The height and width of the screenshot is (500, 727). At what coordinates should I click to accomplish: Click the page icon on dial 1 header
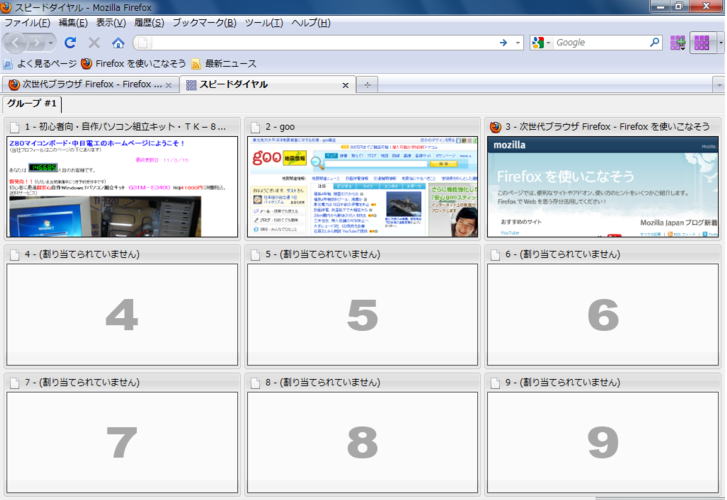click(15, 127)
